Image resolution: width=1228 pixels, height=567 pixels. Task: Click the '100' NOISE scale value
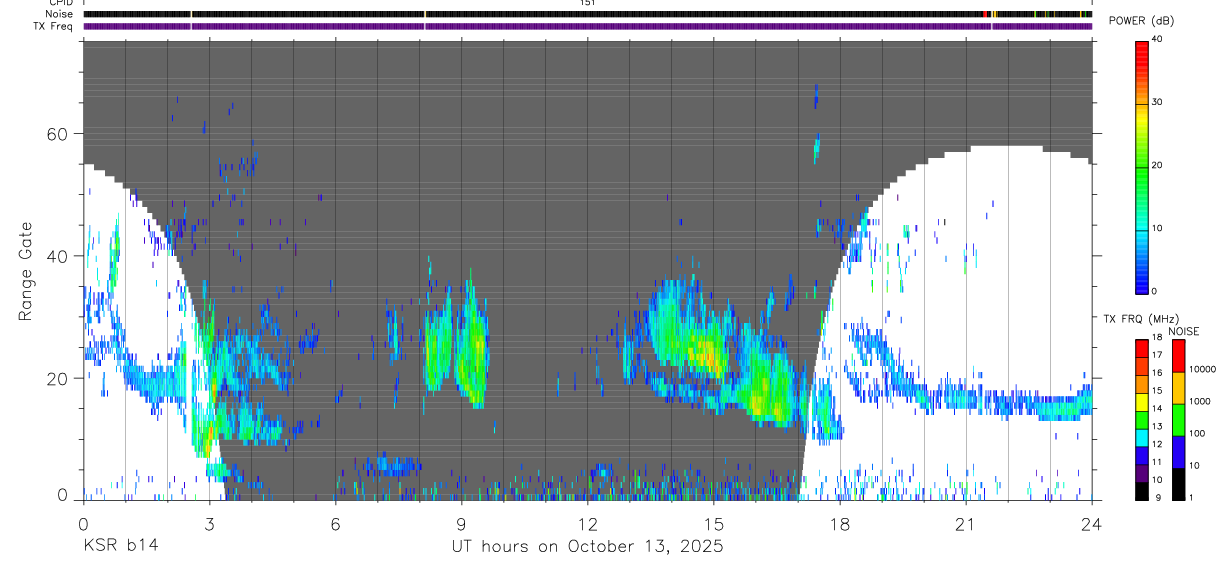(x=1196, y=432)
